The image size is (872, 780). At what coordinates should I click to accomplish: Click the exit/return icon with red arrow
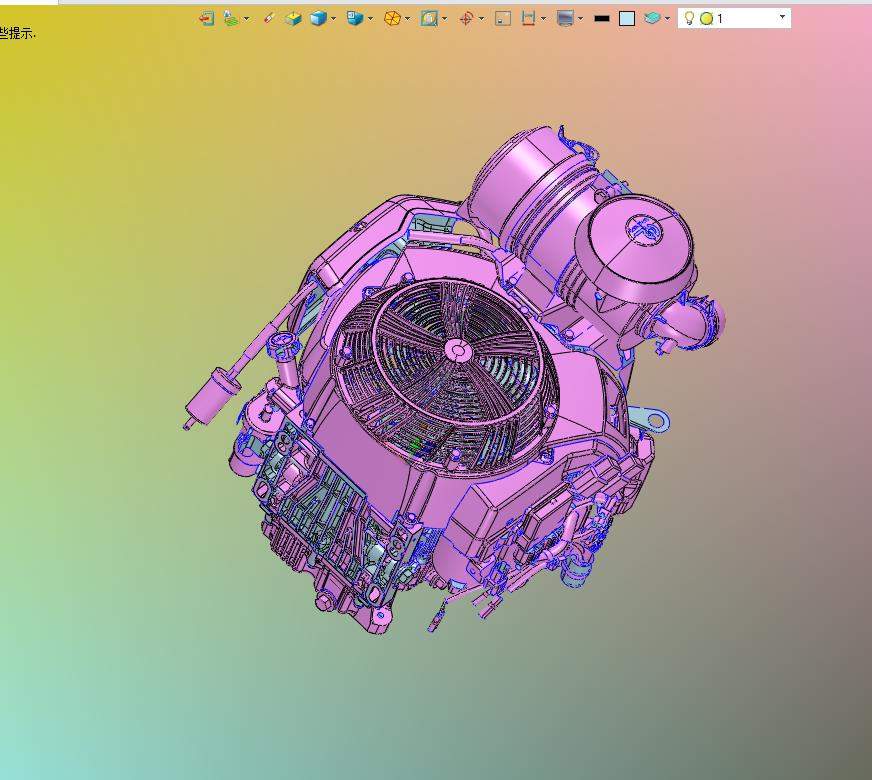[206, 18]
